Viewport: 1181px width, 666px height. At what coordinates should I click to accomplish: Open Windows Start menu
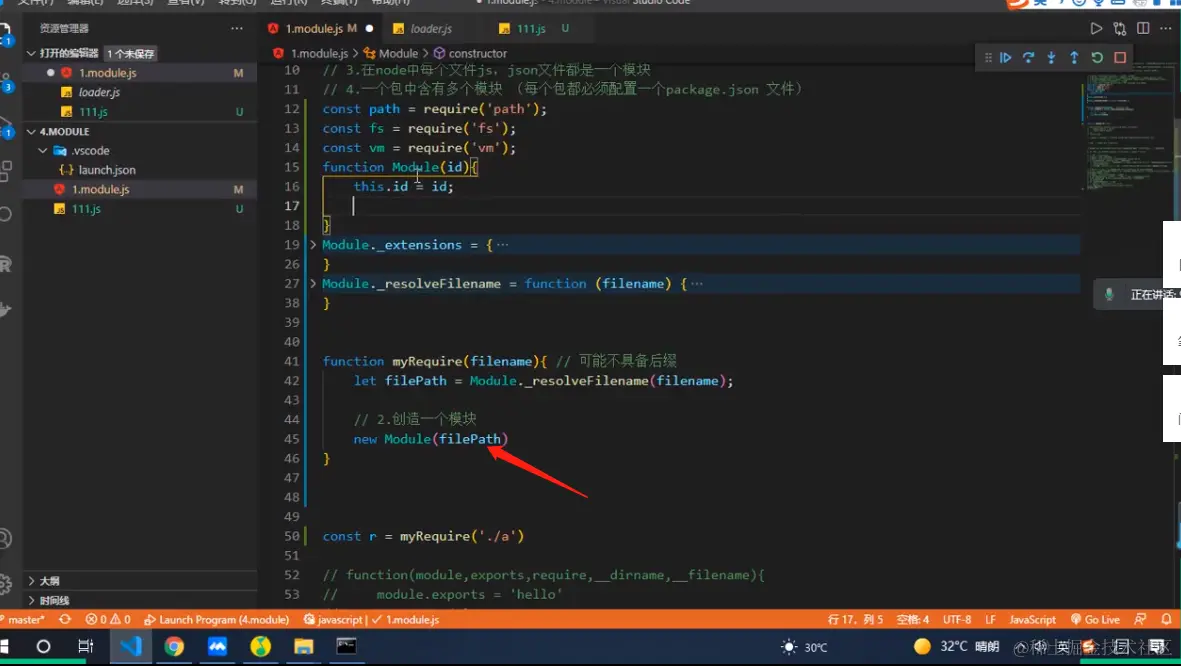pos(5,646)
